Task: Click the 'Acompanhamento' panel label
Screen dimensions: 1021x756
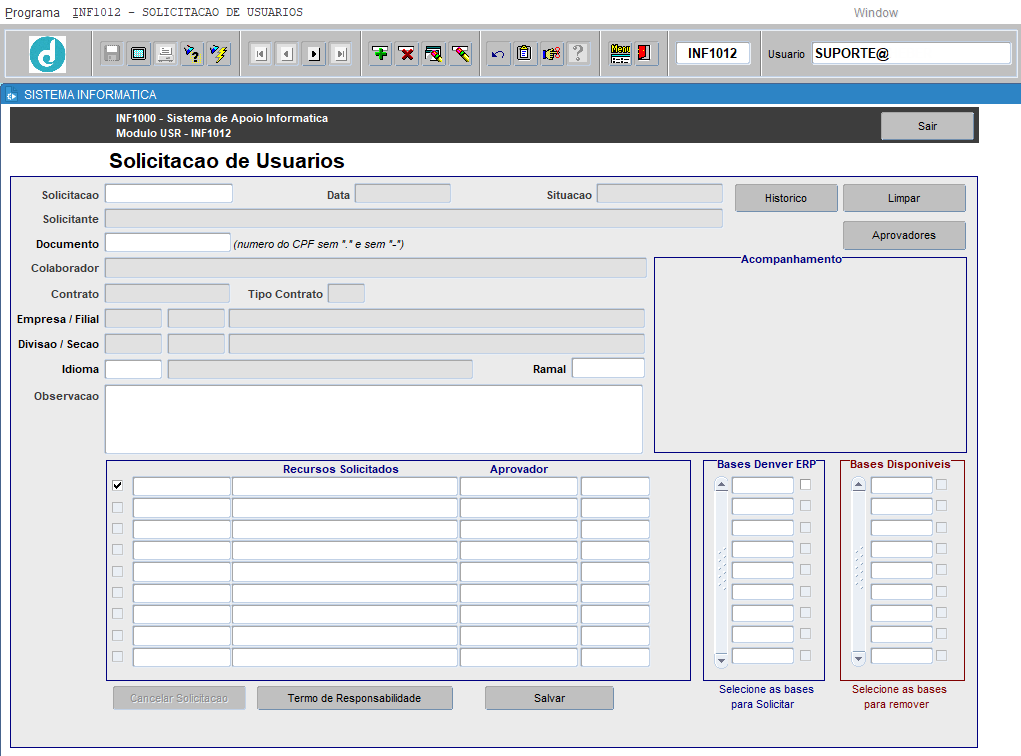Action: coord(791,259)
